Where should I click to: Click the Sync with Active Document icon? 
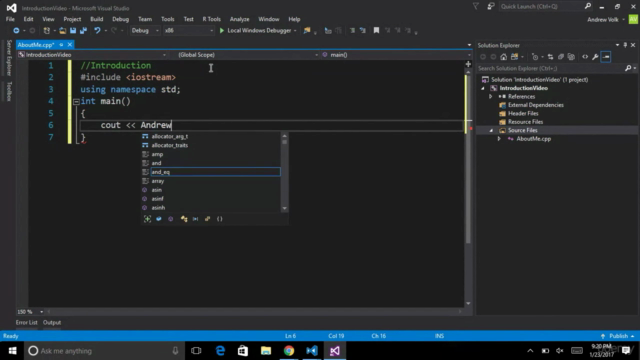point(550,57)
